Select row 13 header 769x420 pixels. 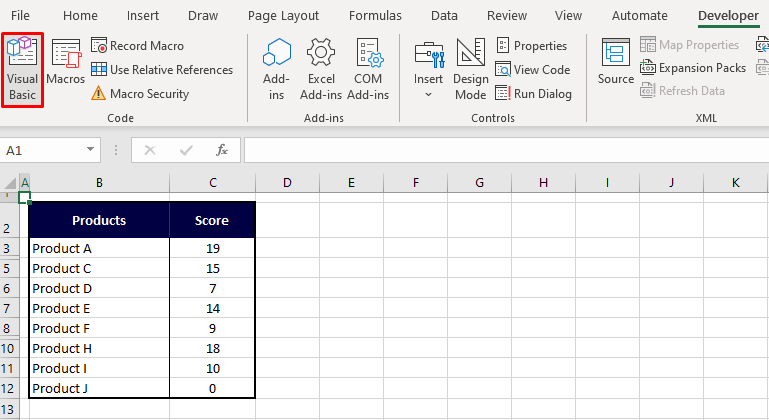[x=9, y=409]
